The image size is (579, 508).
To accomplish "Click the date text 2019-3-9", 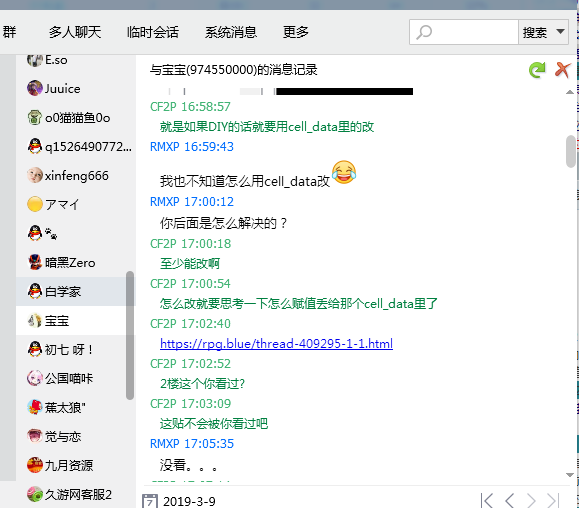I will tap(189, 501).
